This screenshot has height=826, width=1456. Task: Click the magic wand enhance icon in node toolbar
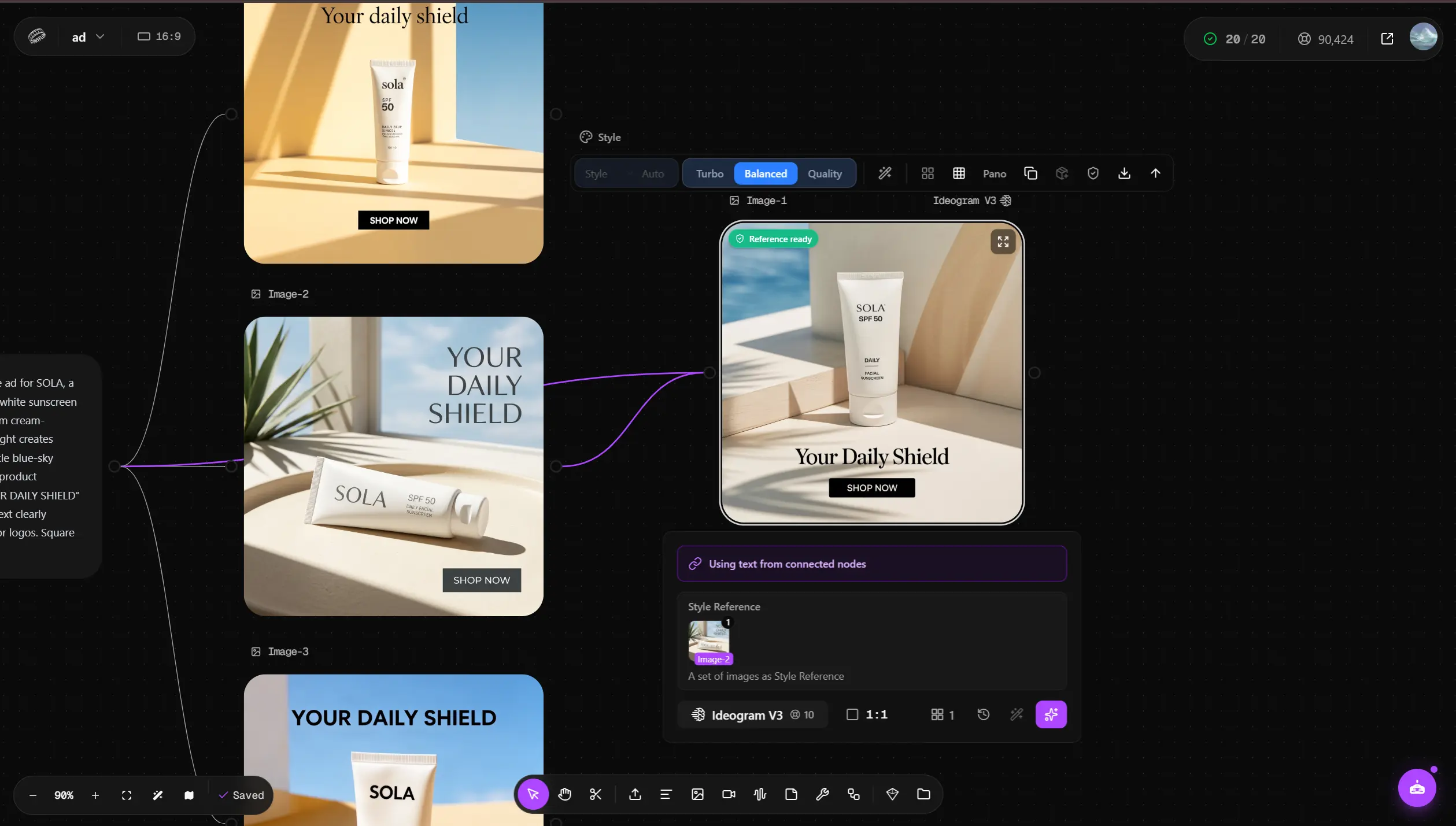click(x=885, y=173)
